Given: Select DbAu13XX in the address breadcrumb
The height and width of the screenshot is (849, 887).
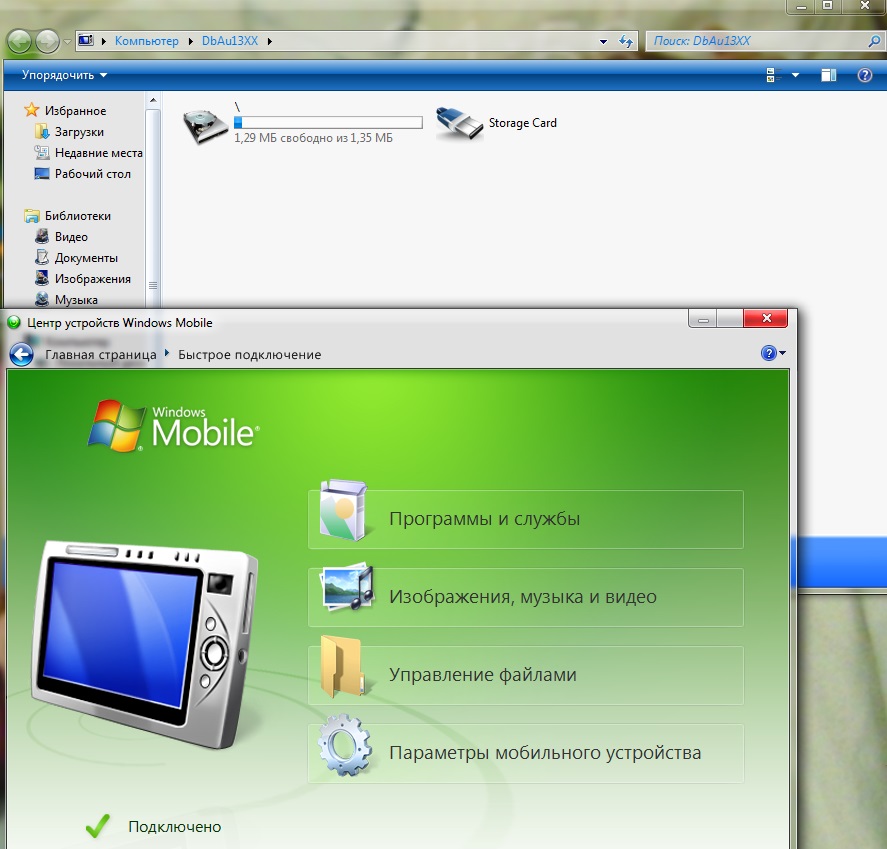Looking at the screenshot, I should coord(230,41).
